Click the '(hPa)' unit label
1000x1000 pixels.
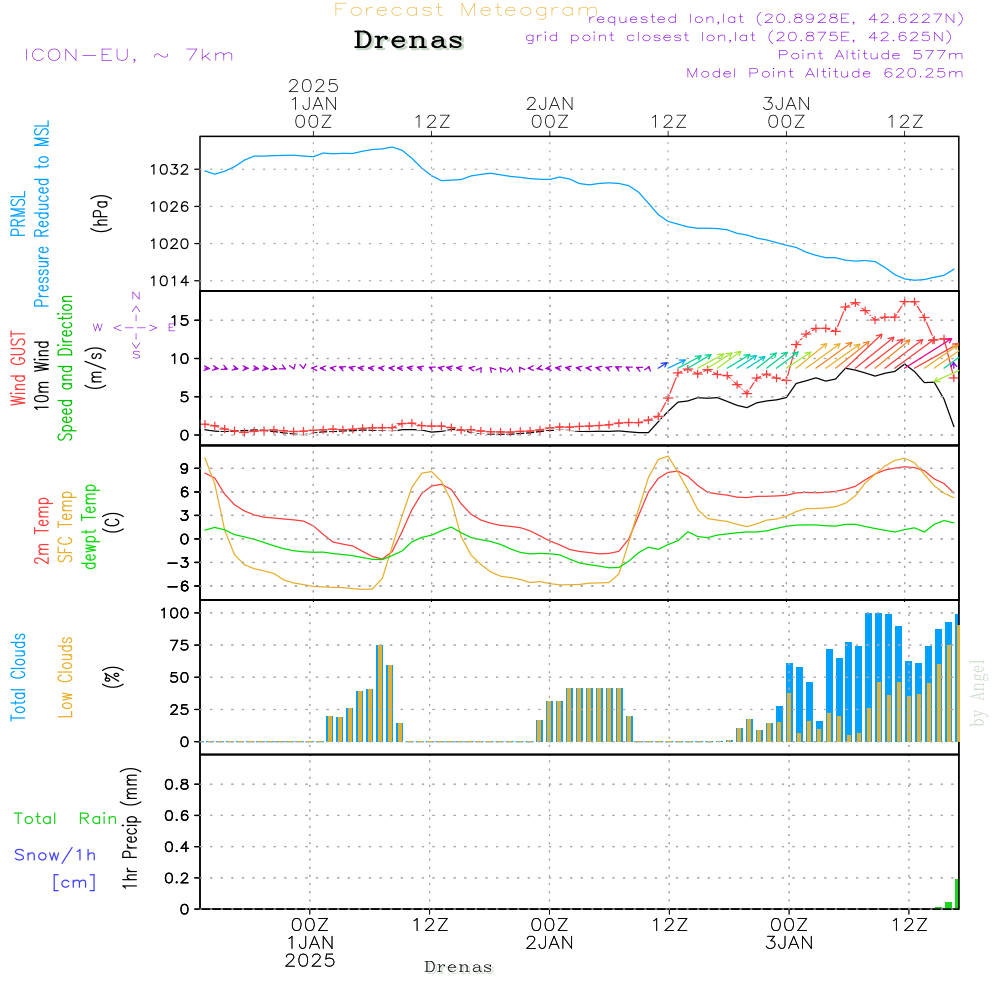[101, 213]
